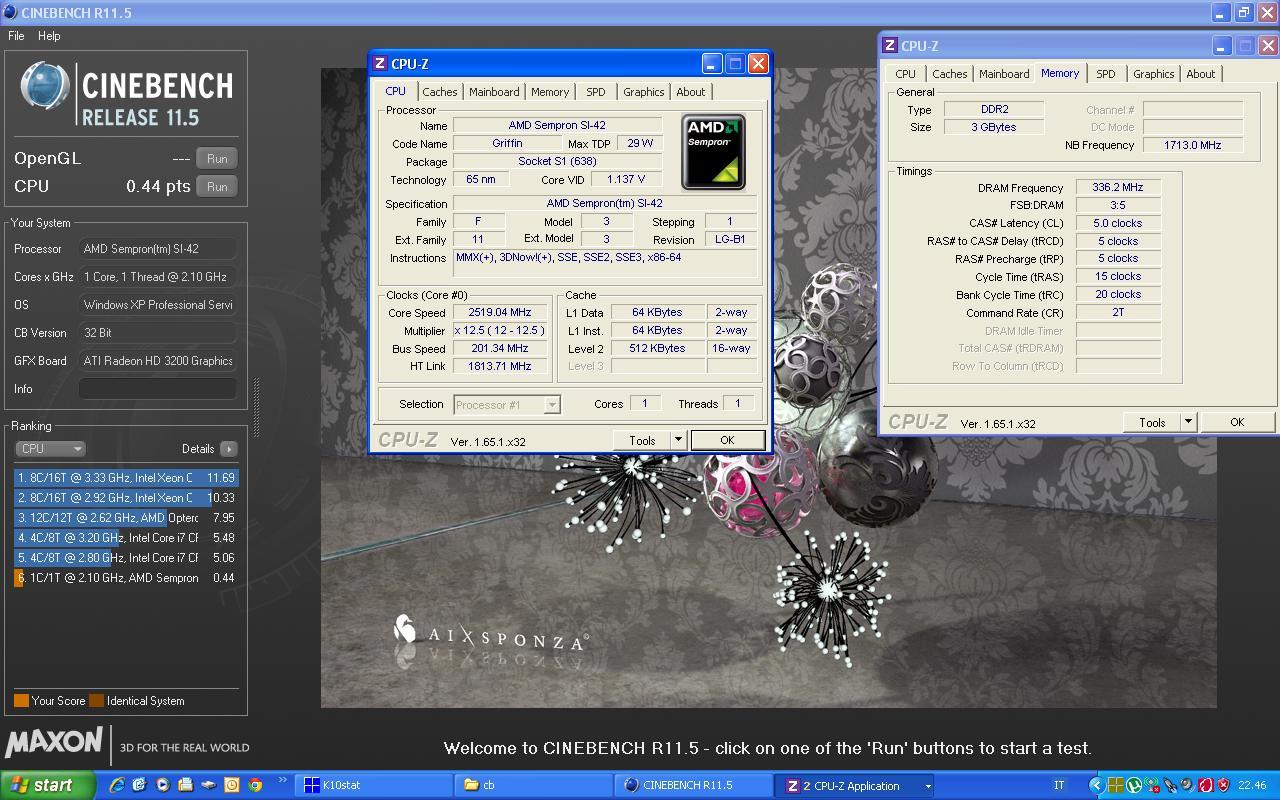Launch Google Chrome from quick launch
The image size is (1280, 800).
[x=255, y=785]
